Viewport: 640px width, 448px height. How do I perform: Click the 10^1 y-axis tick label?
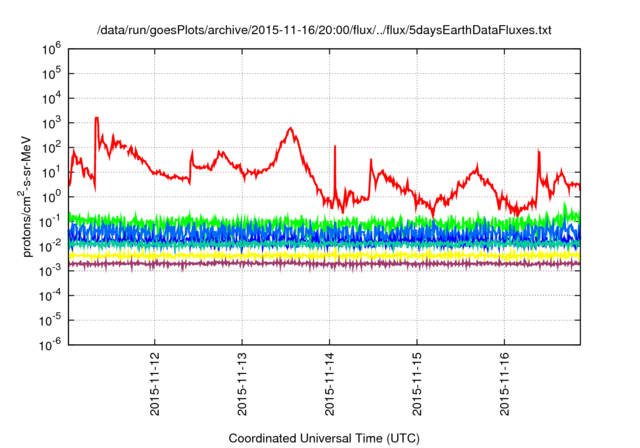click(x=51, y=172)
